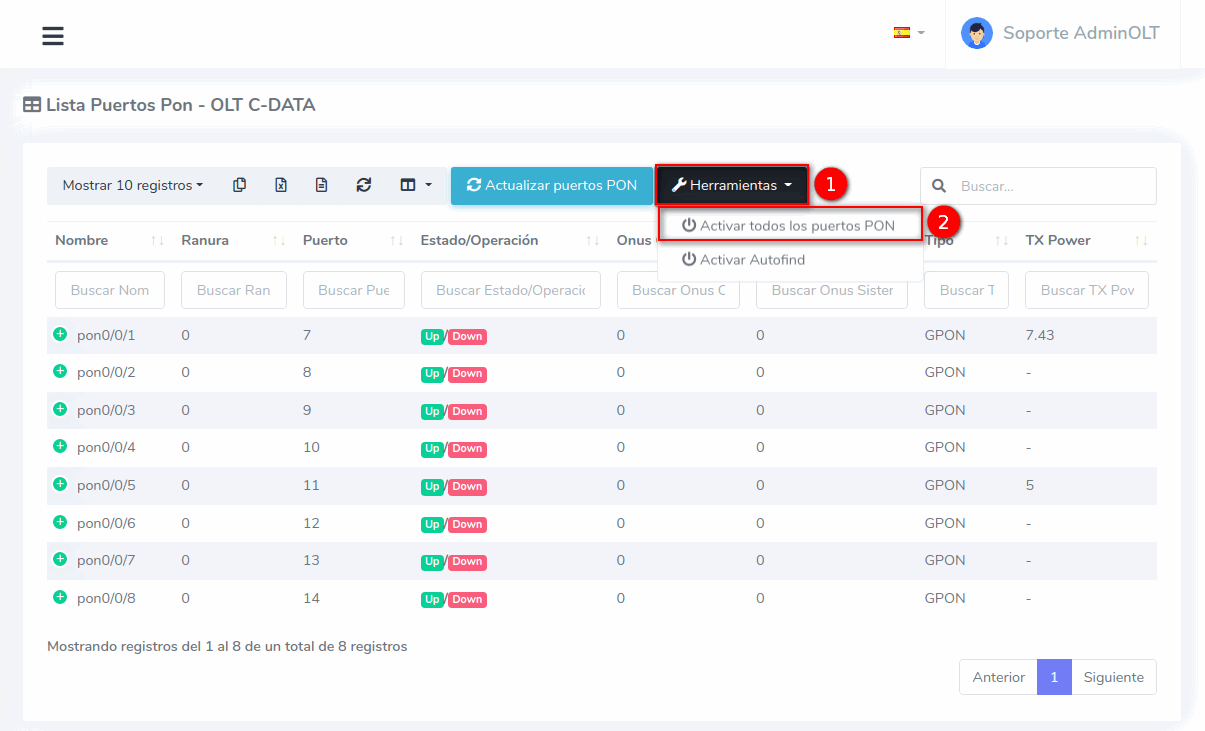Click the CSV file export icon
This screenshot has height=731, width=1205.
tap(321, 185)
